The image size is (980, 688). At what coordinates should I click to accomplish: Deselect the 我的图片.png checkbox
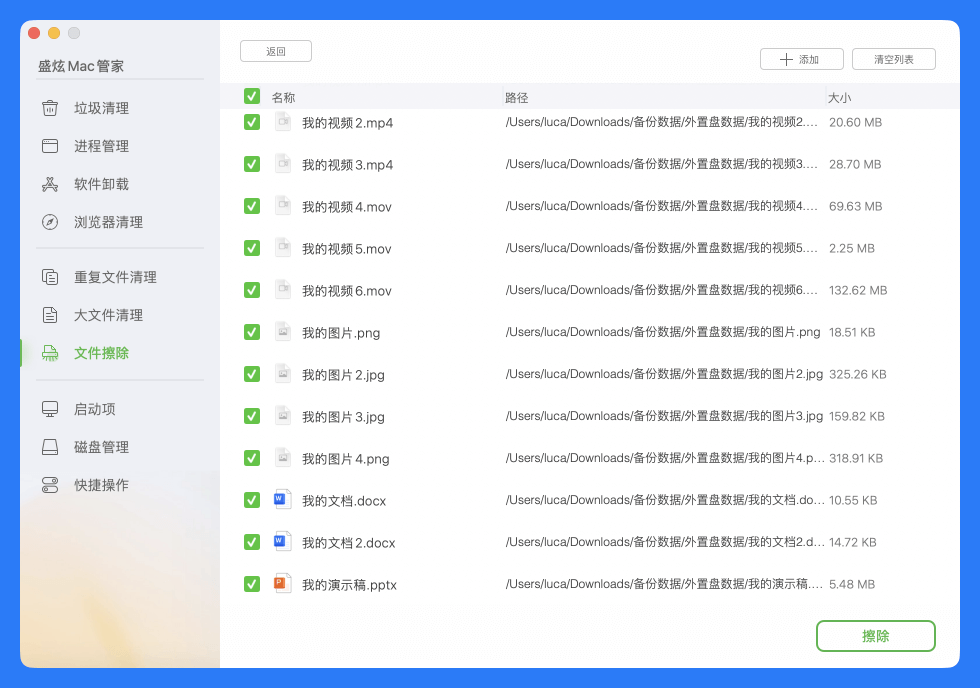250,332
